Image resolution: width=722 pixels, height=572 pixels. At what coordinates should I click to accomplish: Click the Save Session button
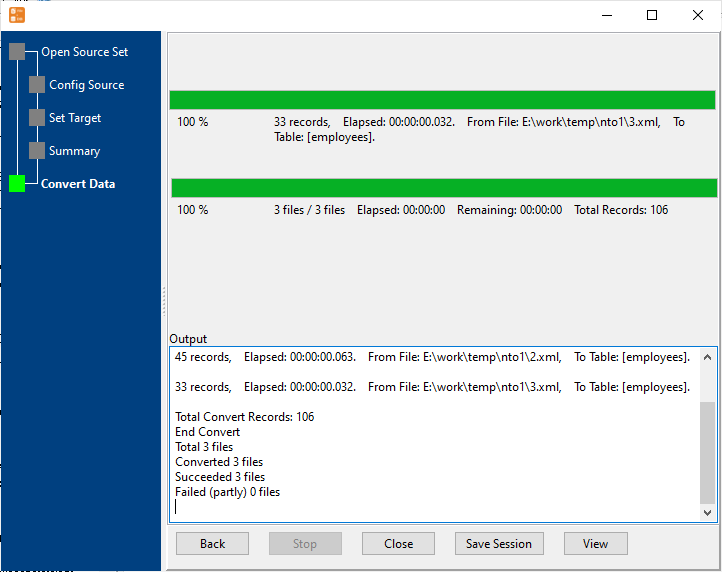coord(499,544)
